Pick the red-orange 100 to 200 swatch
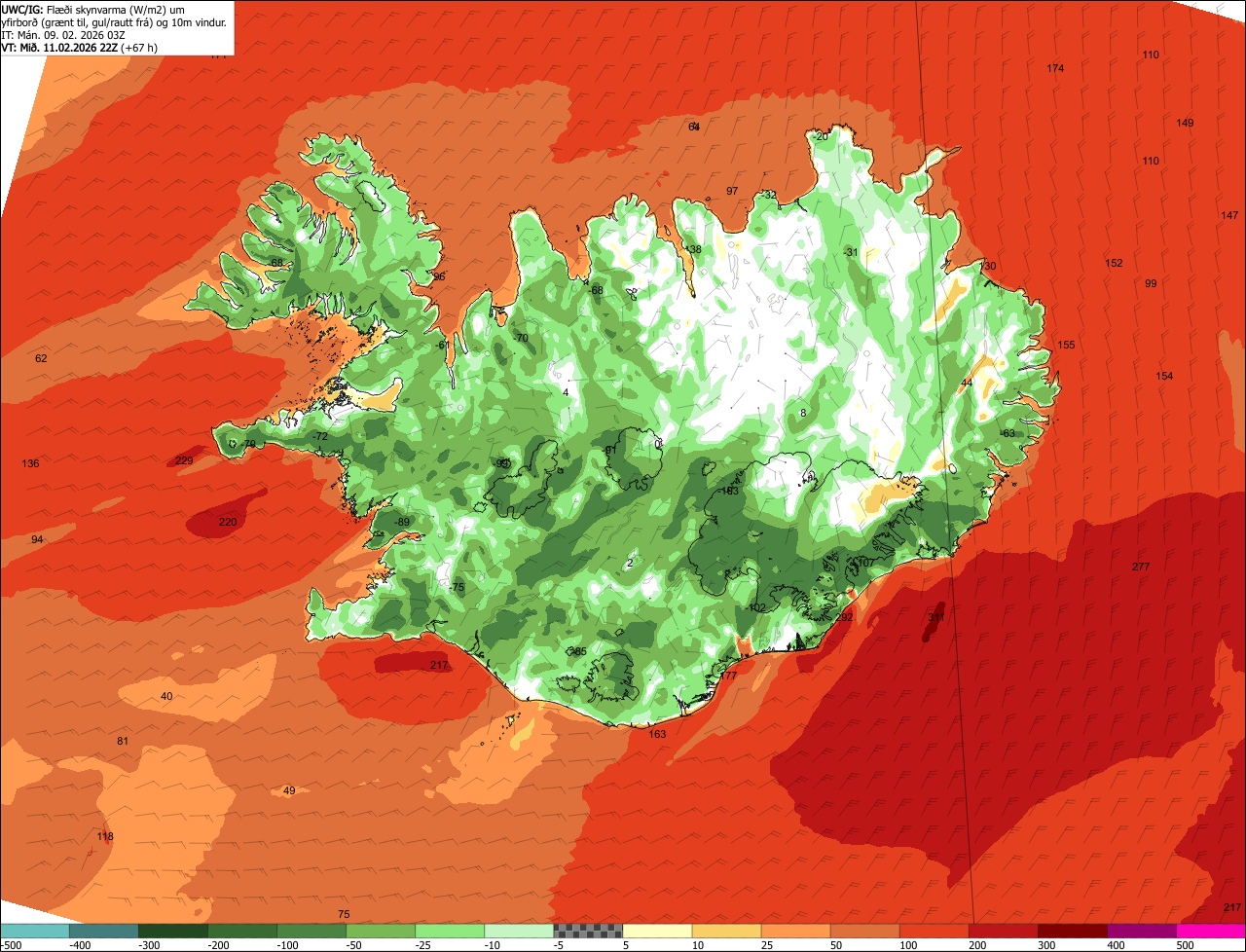This screenshot has width=1246, height=952. coord(934,931)
